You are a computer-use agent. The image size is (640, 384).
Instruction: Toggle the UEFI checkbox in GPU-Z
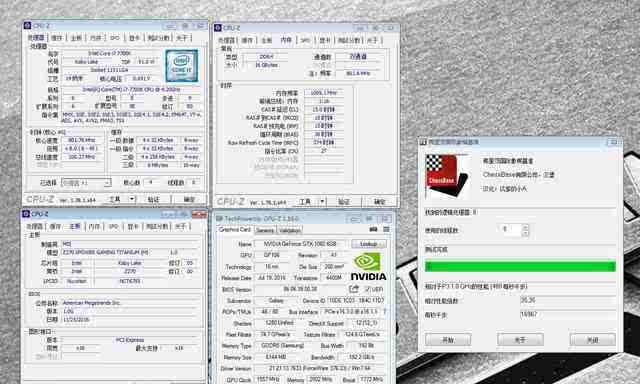[367, 289]
